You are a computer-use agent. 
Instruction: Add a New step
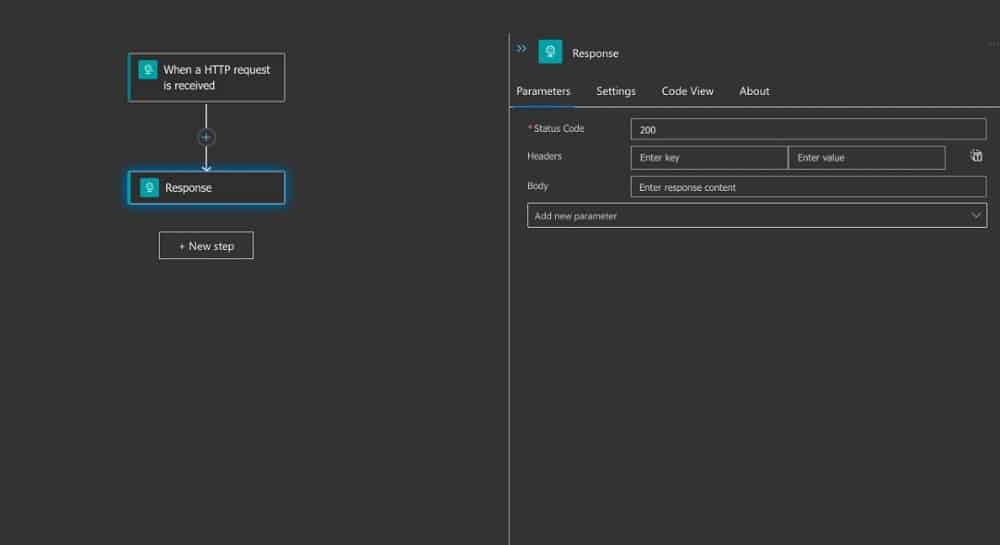click(206, 245)
